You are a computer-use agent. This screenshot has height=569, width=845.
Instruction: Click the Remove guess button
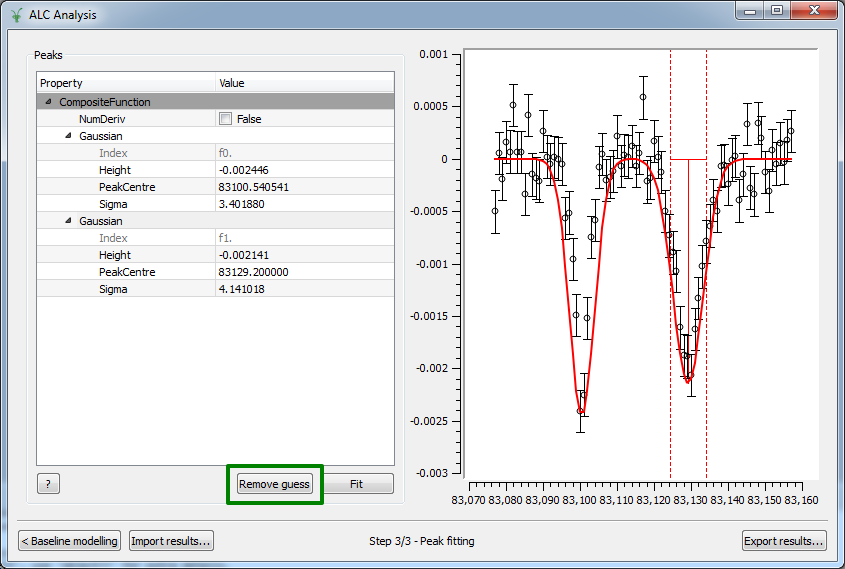(x=275, y=484)
